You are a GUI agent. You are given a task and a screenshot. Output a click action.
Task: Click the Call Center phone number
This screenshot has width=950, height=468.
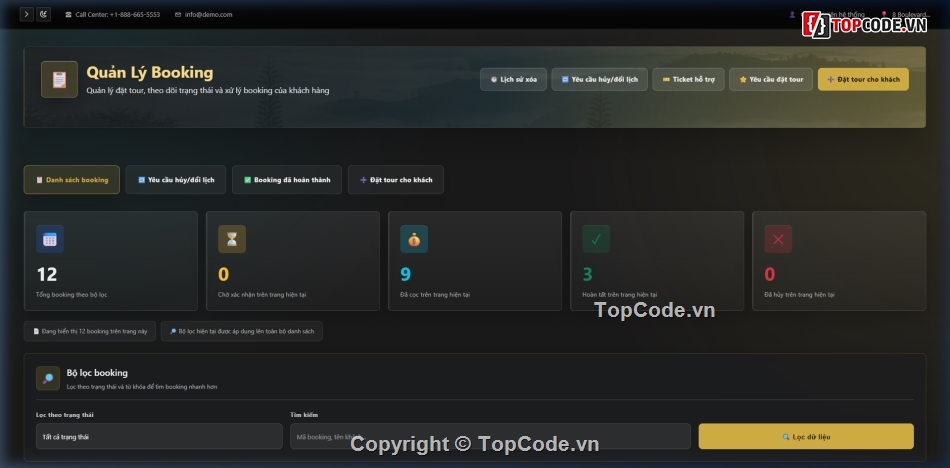tap(135, 15)
